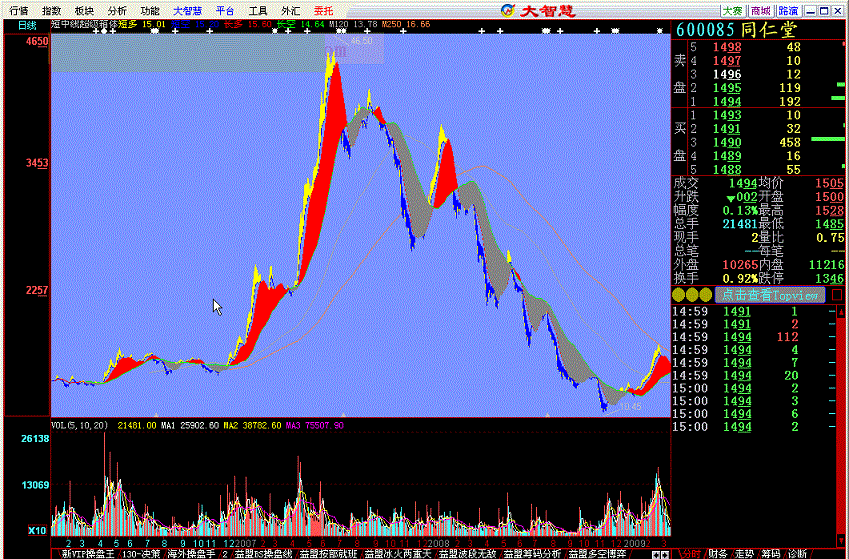Click the 外盘 value 10265
849x559 pixels.
(x=740, y=265)
